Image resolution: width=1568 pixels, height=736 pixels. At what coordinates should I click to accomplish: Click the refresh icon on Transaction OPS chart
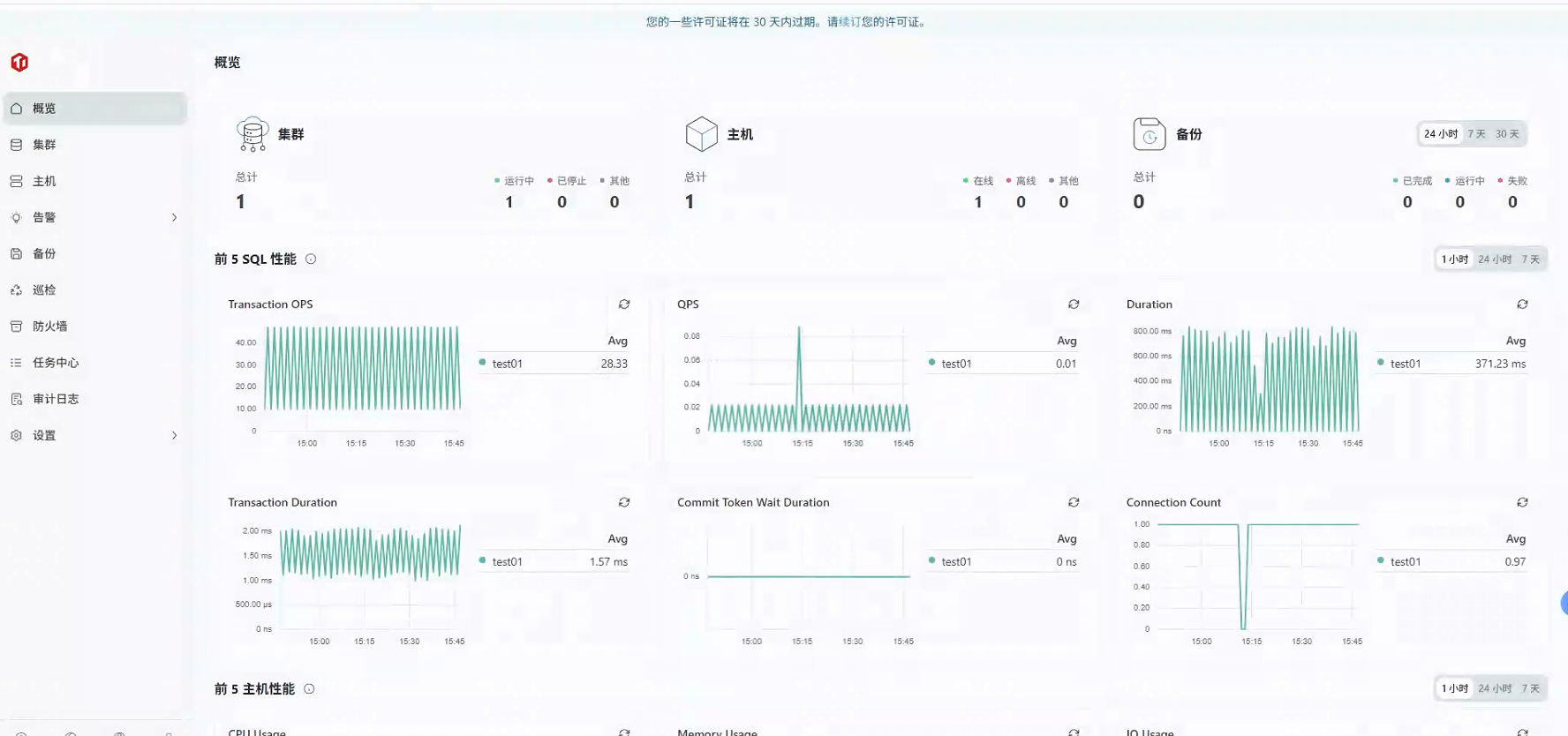[624, 304]
